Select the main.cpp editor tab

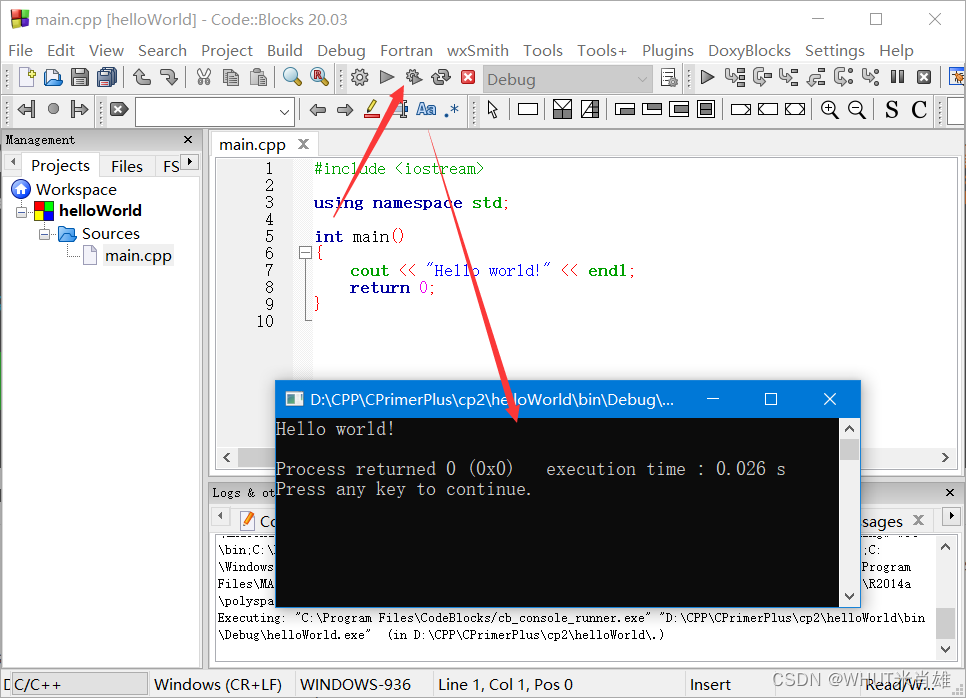253,145
